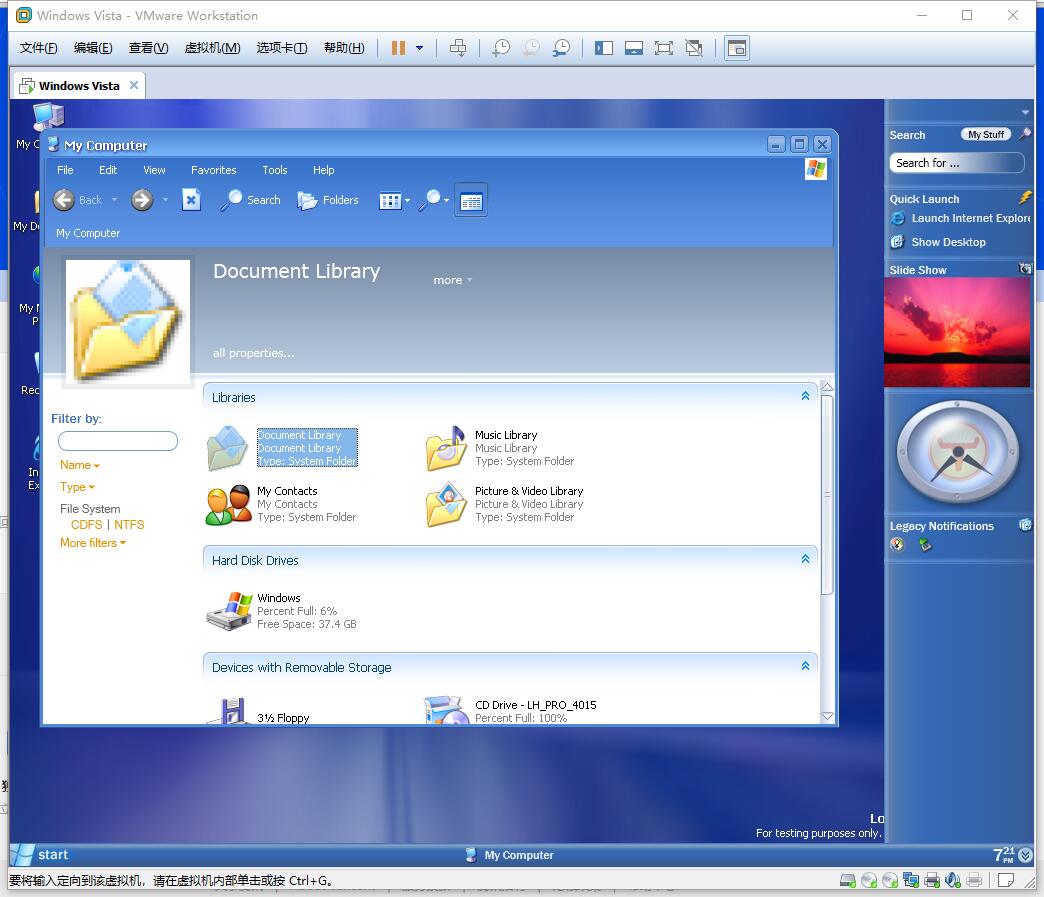
Task: Click the file list scrollbar down arrow
Action: coord(827,717)
